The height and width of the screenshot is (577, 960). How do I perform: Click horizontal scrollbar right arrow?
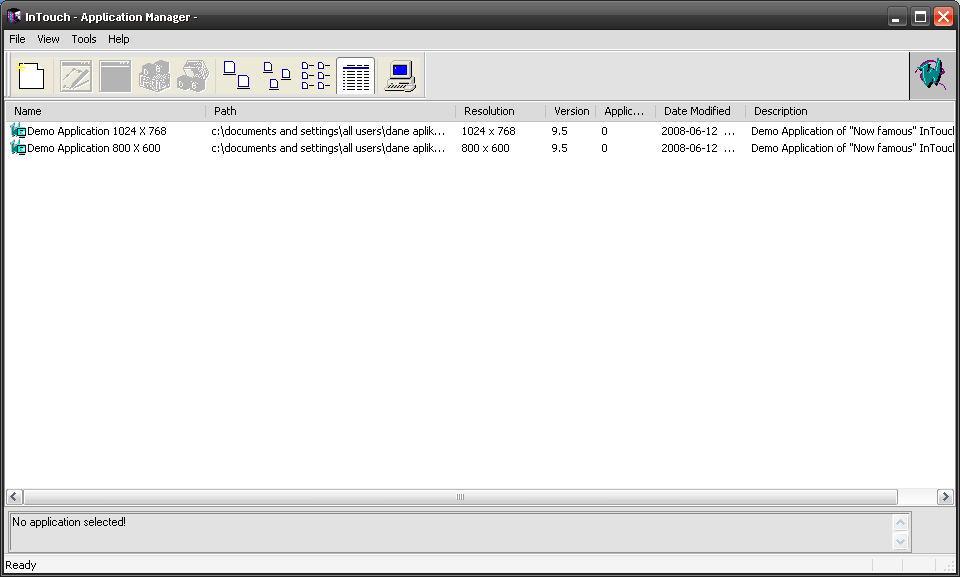tap(945, 497)
